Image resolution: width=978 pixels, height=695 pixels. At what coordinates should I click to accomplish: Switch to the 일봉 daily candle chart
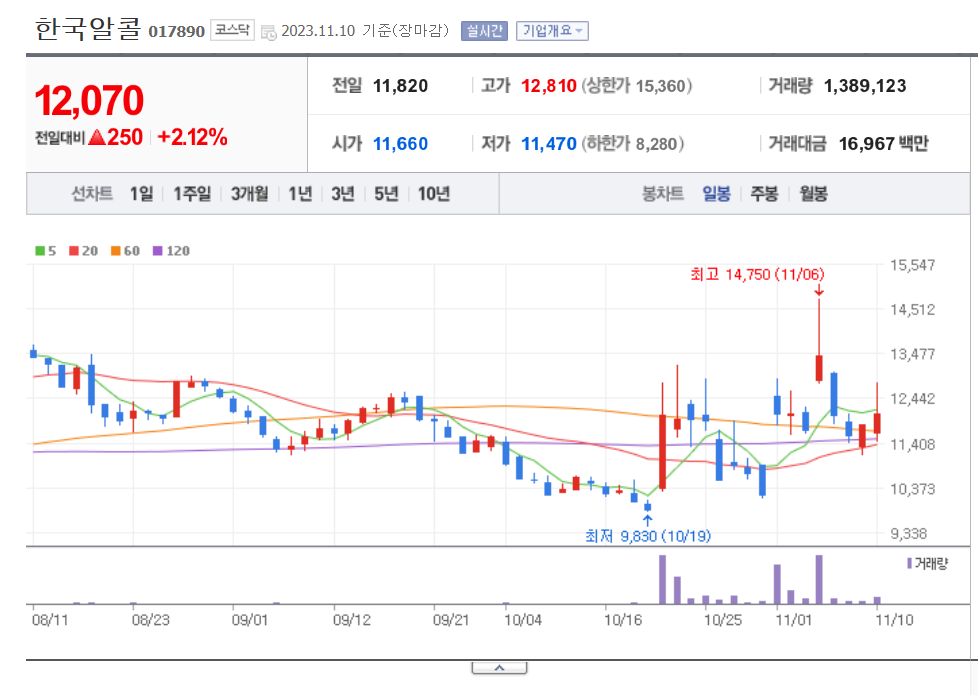pyautogui.click(x=716, y=194)
